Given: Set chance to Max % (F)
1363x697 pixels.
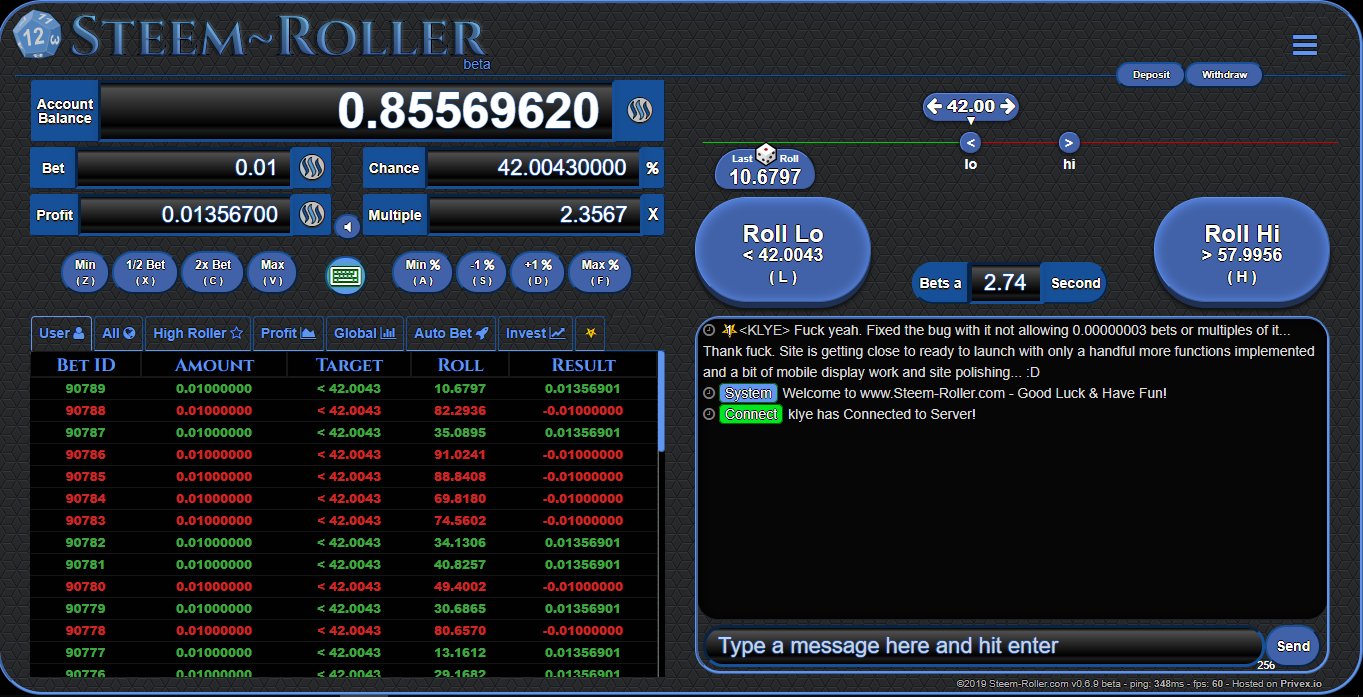Looking at the screenshot, I should pyautogui.click(x=600, y=271).
